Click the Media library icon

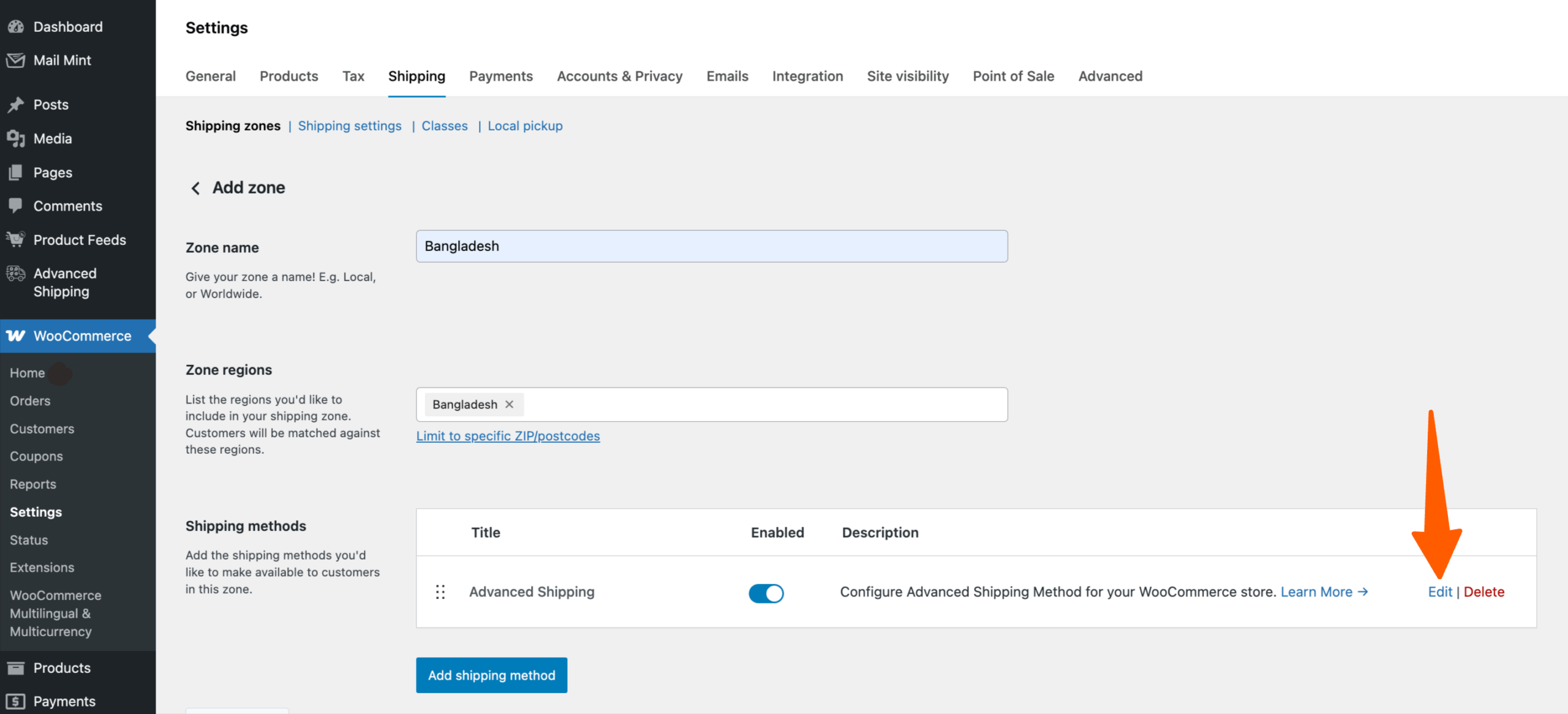(x=16, y=138)
